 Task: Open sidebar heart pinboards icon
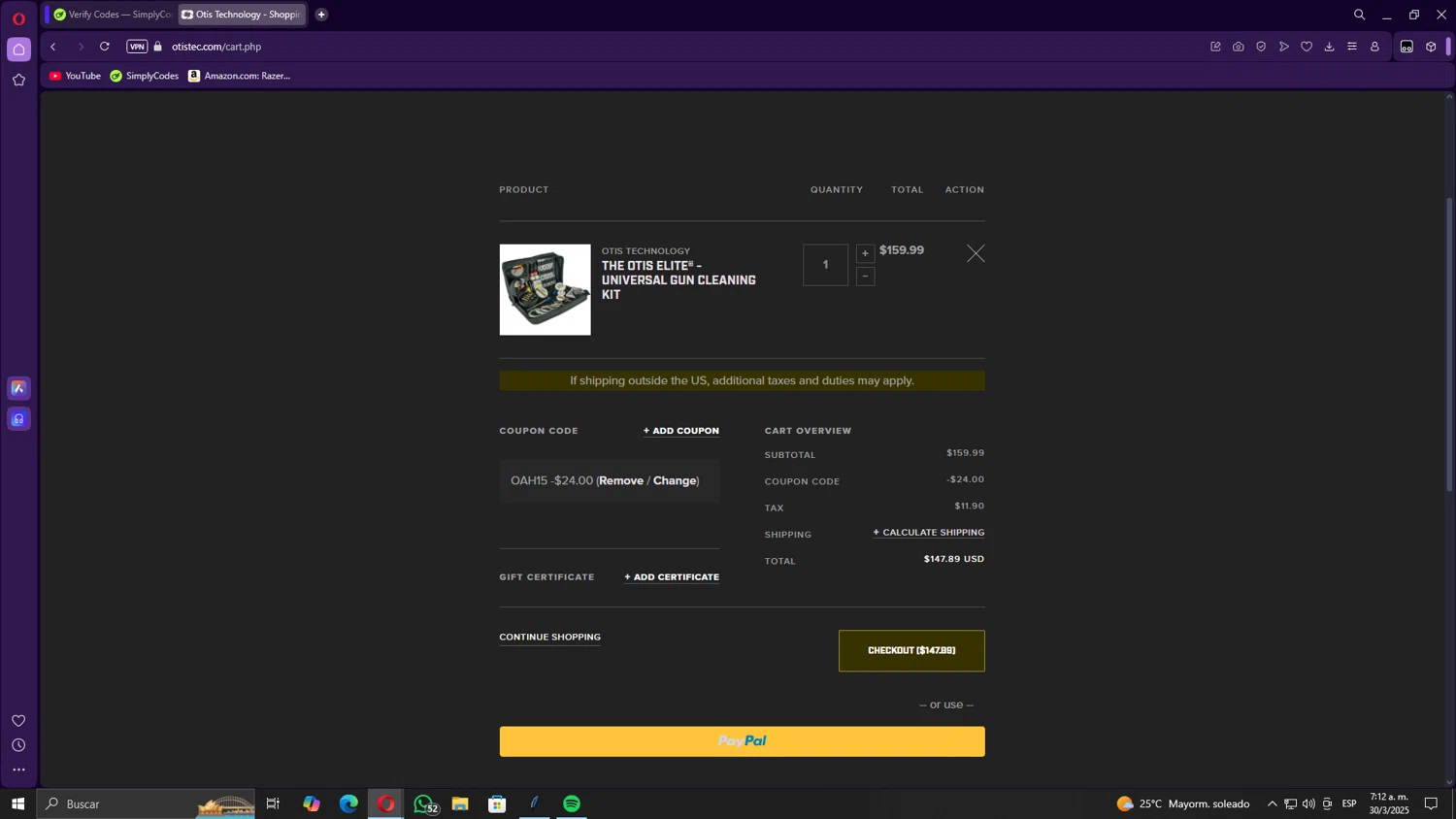18,720
